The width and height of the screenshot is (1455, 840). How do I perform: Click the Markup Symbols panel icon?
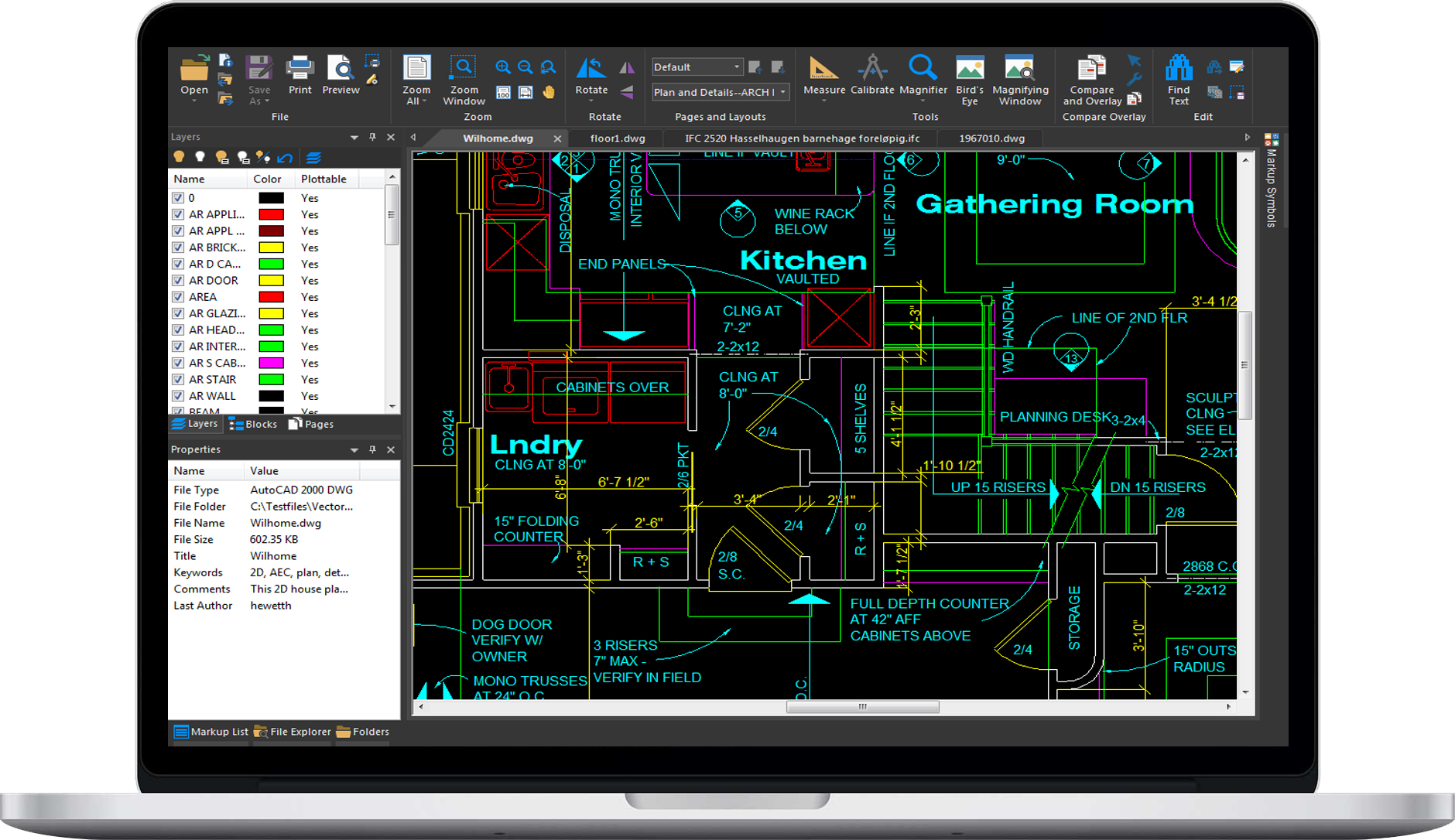(1272, 140)
